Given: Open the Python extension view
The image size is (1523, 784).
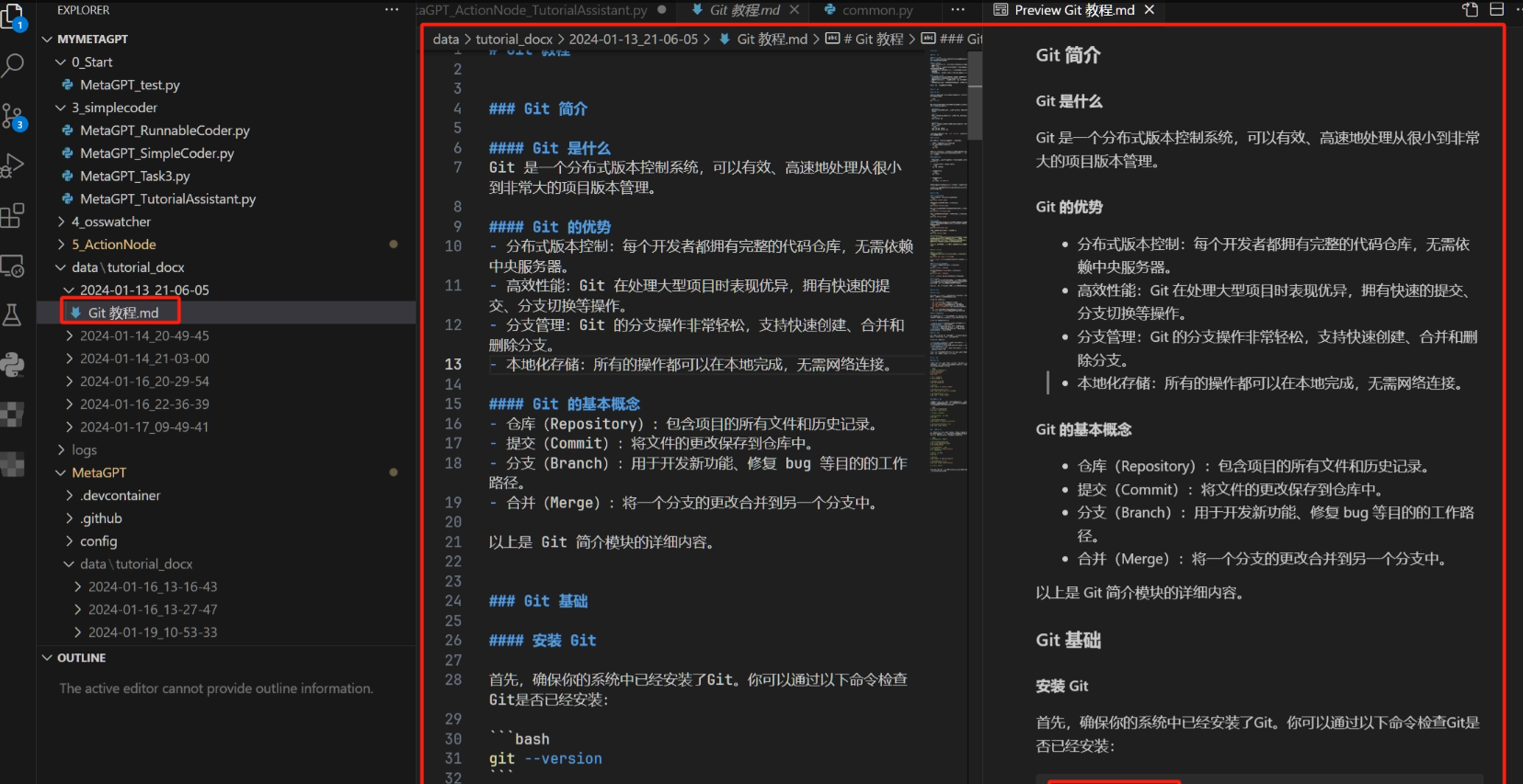Looking at the screenshot, I should [12, 365].
